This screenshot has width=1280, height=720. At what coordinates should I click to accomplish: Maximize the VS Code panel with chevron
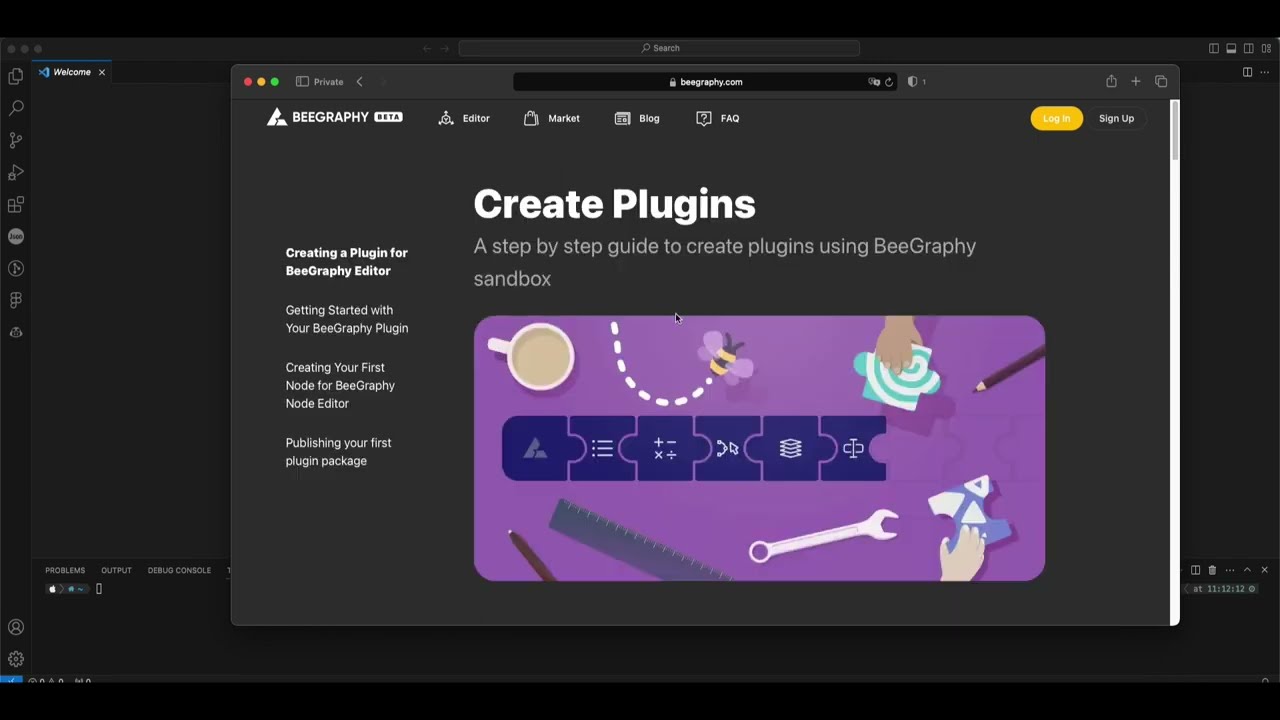(x=1247, y=570)
